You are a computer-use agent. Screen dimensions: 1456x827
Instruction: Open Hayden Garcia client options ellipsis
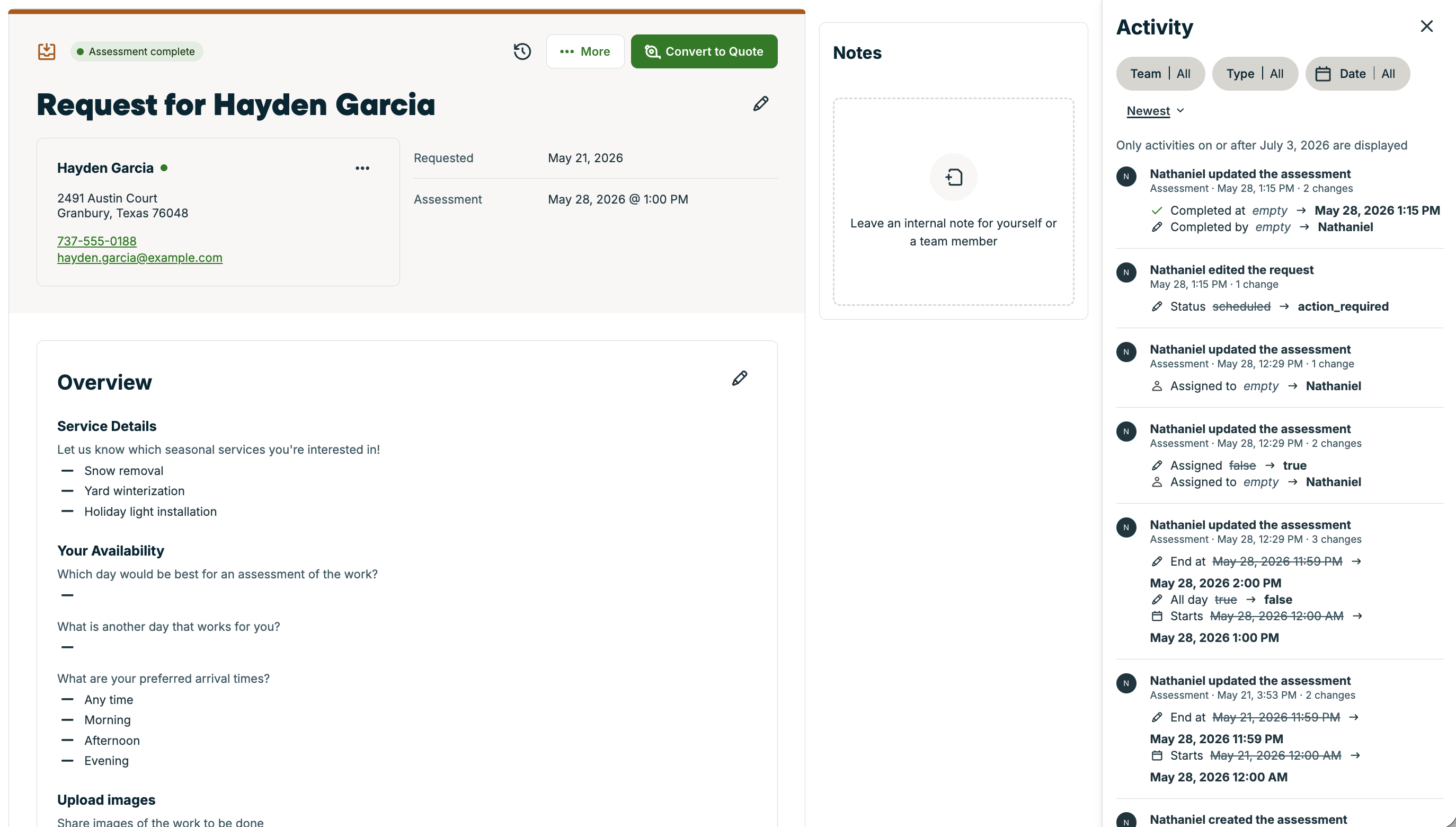tap(362, 168)
